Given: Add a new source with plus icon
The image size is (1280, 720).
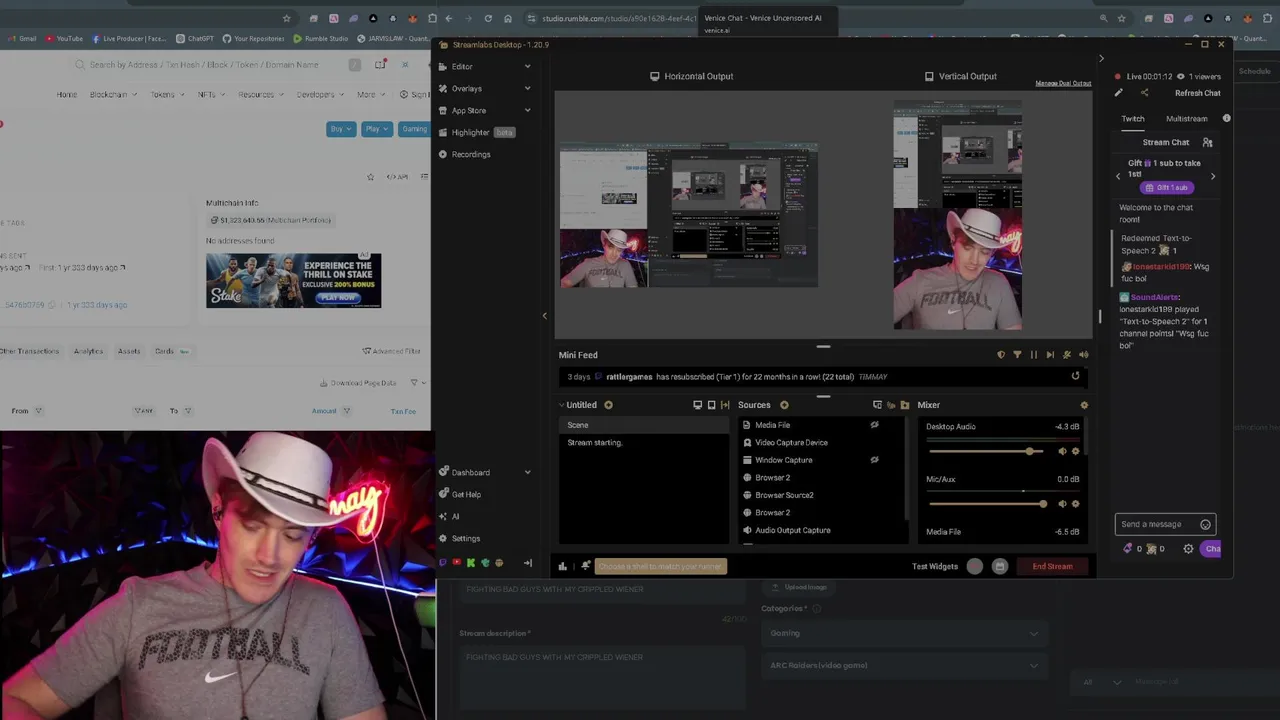Looking at the screenshot, I should pyautogui.click(x=784, y=405).
